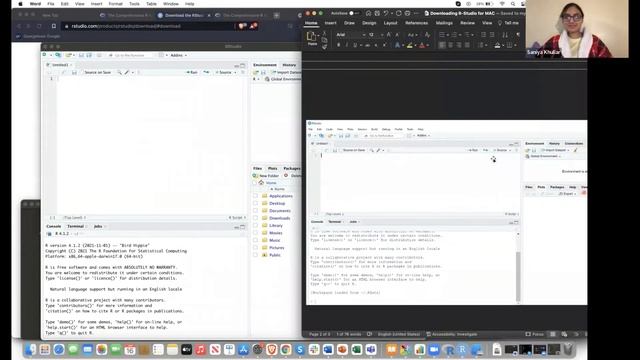Open the References tab in Word ribbon
The height and width of the screenshot is (360, 640).
coord(417,23)
